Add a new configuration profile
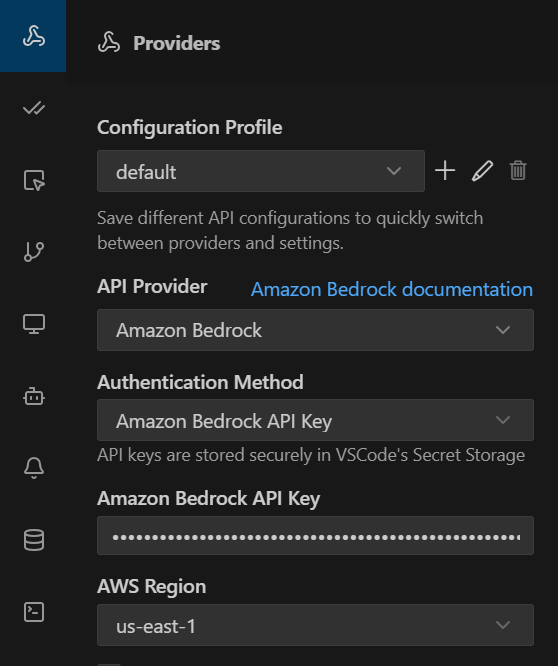 pyautogui.click(x=445, y=171)
